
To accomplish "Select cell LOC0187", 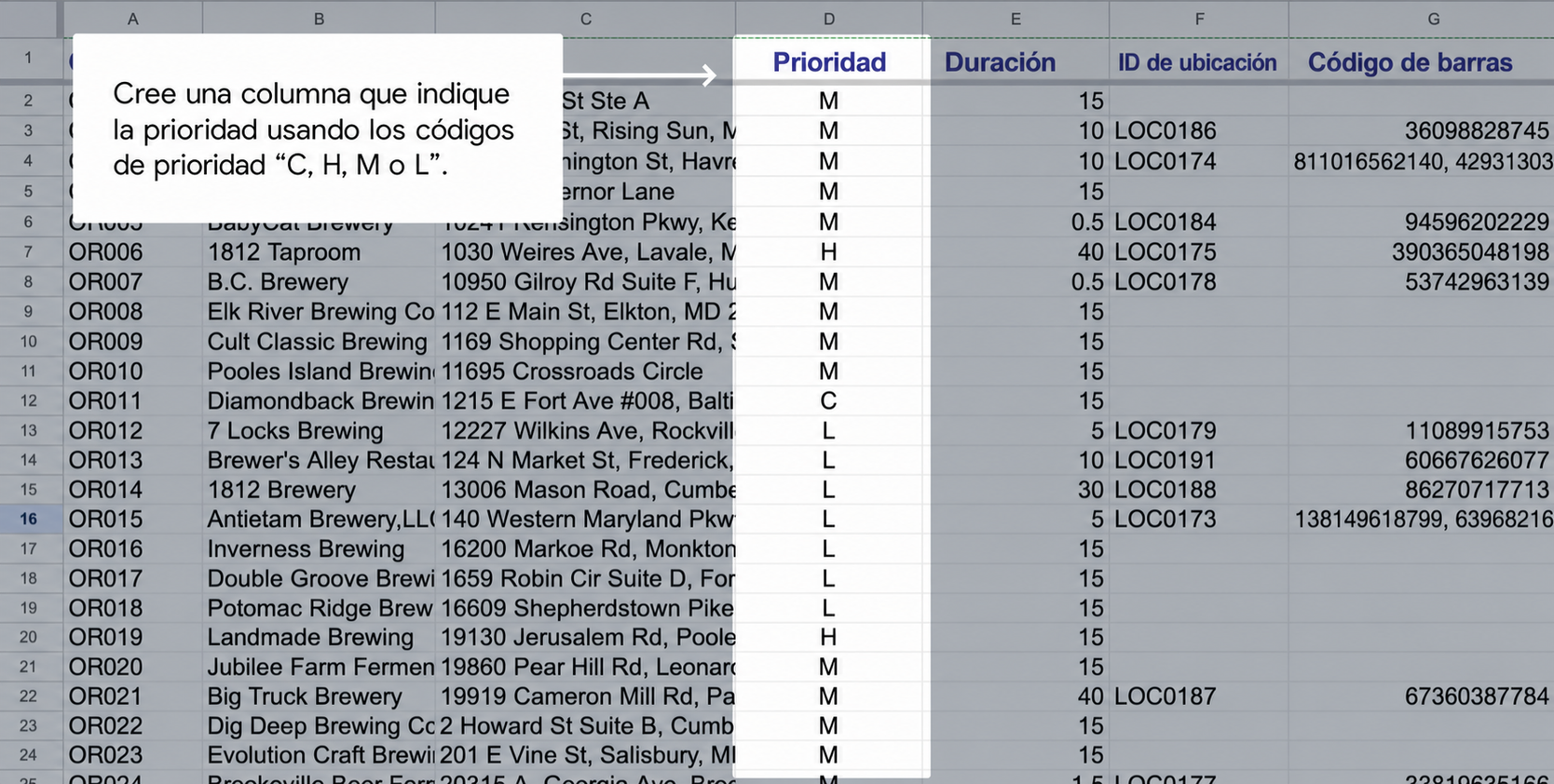I will pos(1199,696).
